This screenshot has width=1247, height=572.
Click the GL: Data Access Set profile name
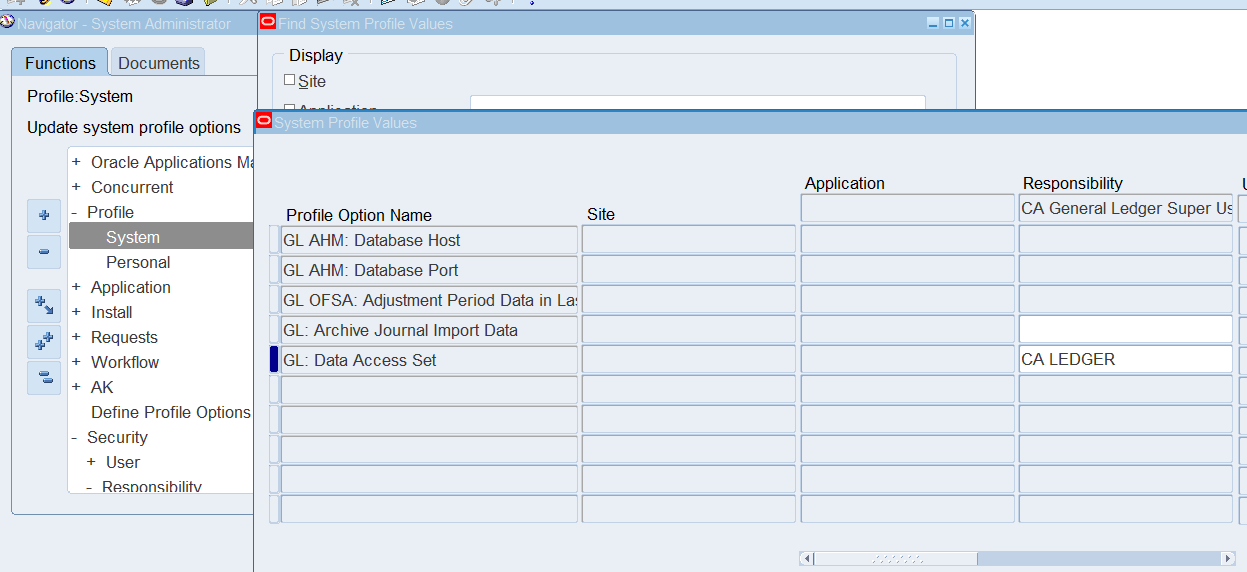[429, 360]
